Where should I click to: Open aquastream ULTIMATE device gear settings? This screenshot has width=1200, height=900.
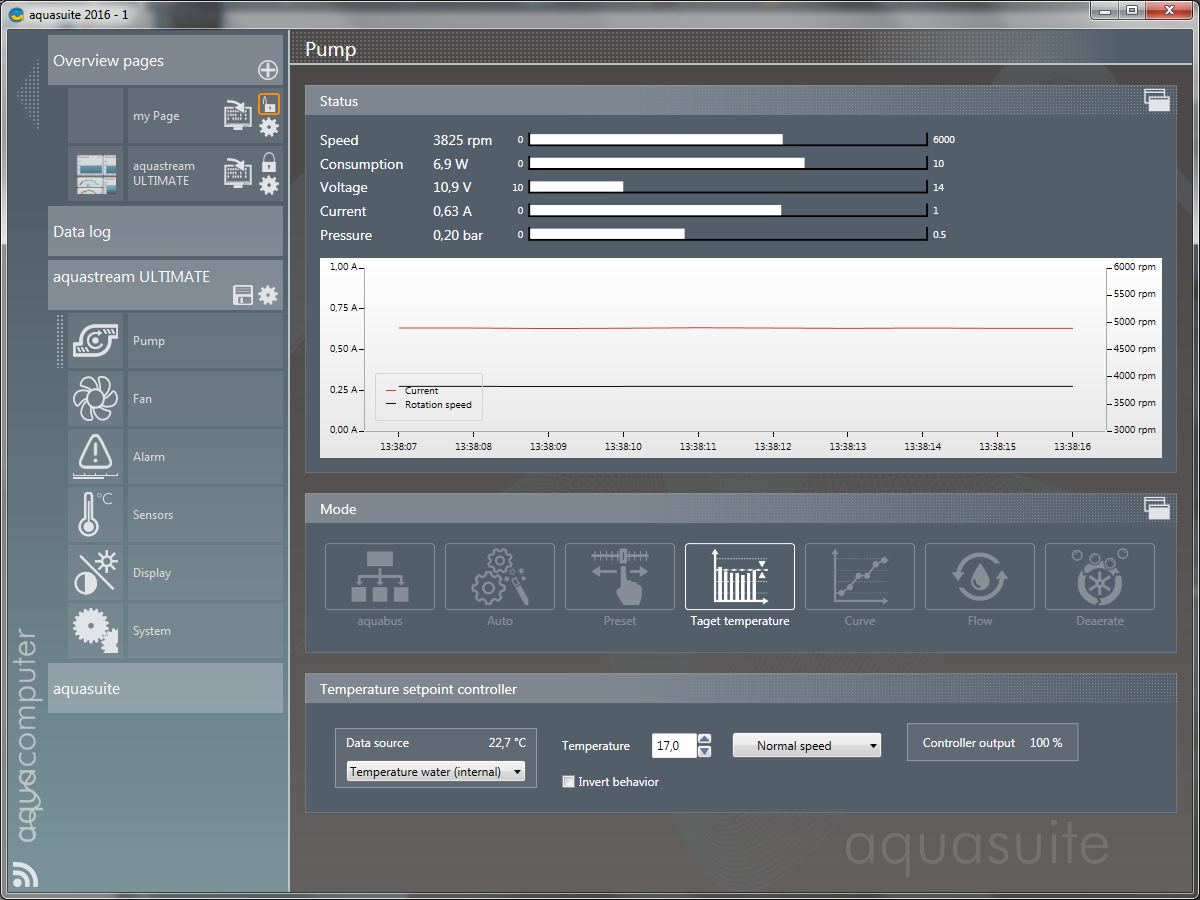click(268, 295)
